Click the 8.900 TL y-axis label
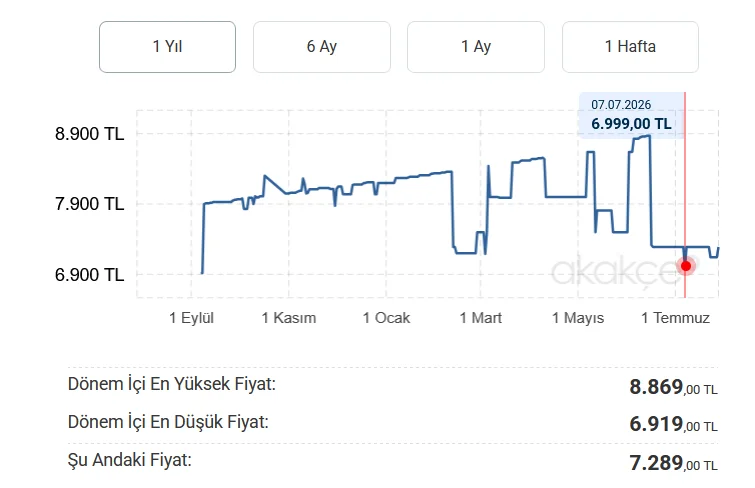 tap(90, 133)
